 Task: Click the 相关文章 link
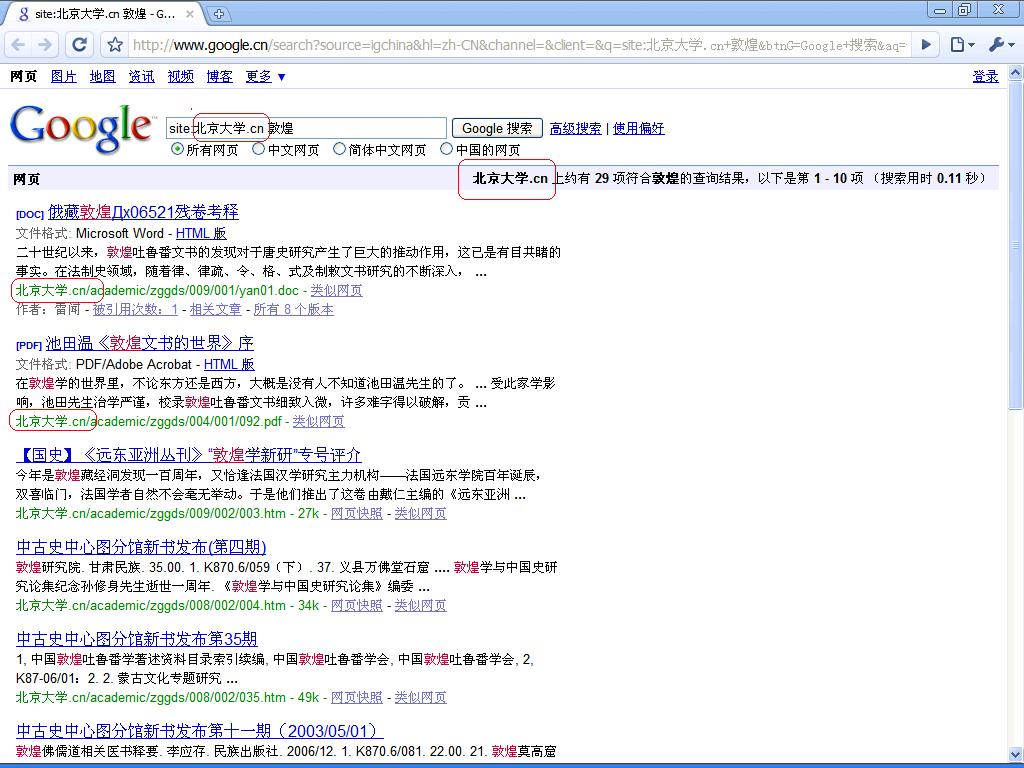click(x=216, y=310)
